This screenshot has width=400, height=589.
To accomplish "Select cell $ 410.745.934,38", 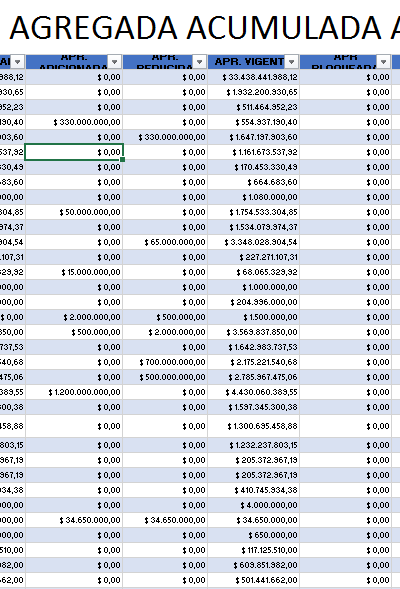I will [x=254, y=490].
